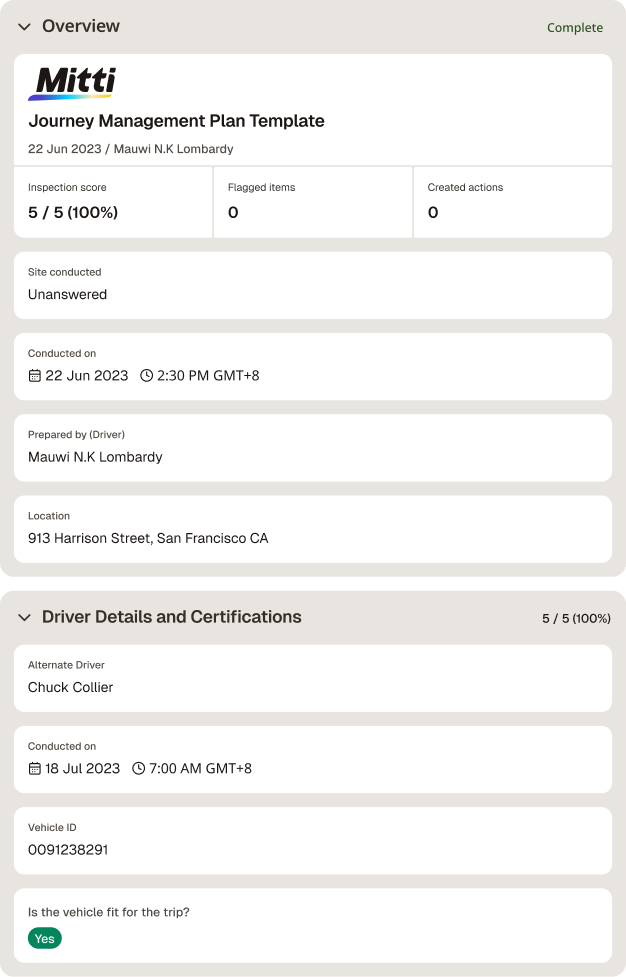This screenshot has width=626, height=977.
Task: Select the Vehicle ID 0091238291 field
Action: (313, 841)
